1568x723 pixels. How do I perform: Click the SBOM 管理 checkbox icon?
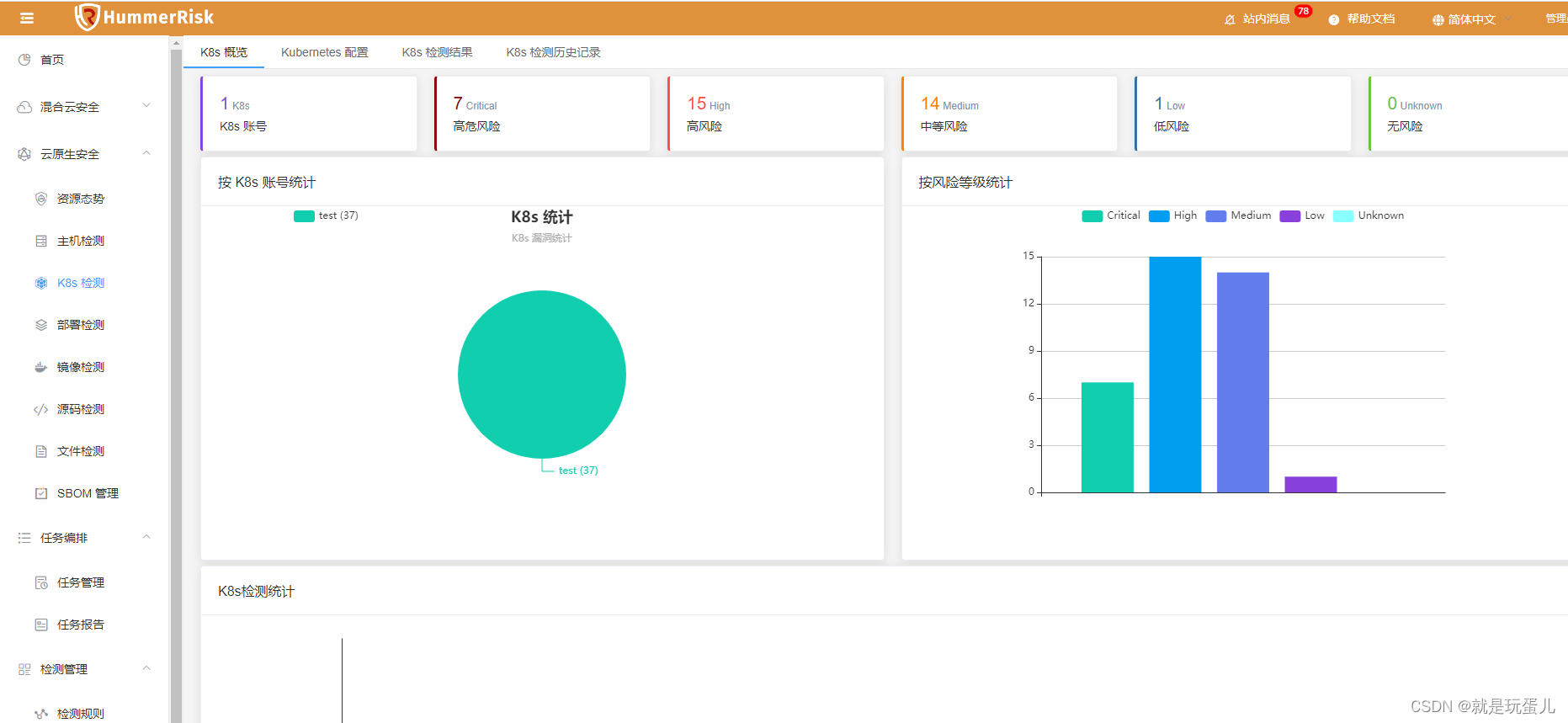click(41, 493)
